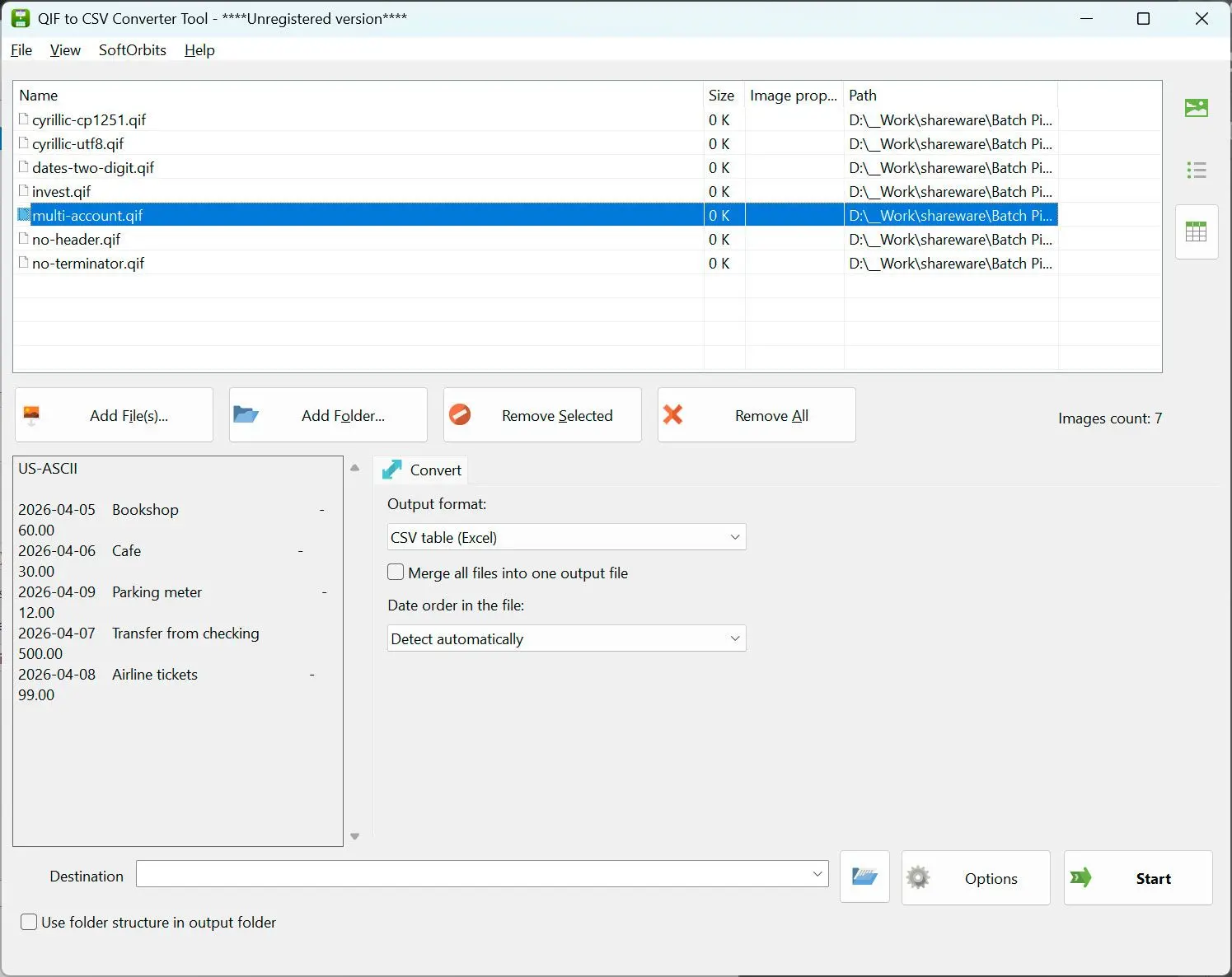Sort file list by Name column header
The image size is (1232, 977).
[358, 96]
